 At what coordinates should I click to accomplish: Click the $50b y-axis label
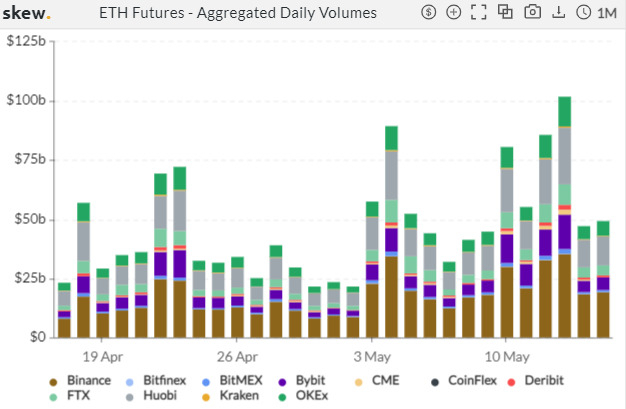(30, 219)
